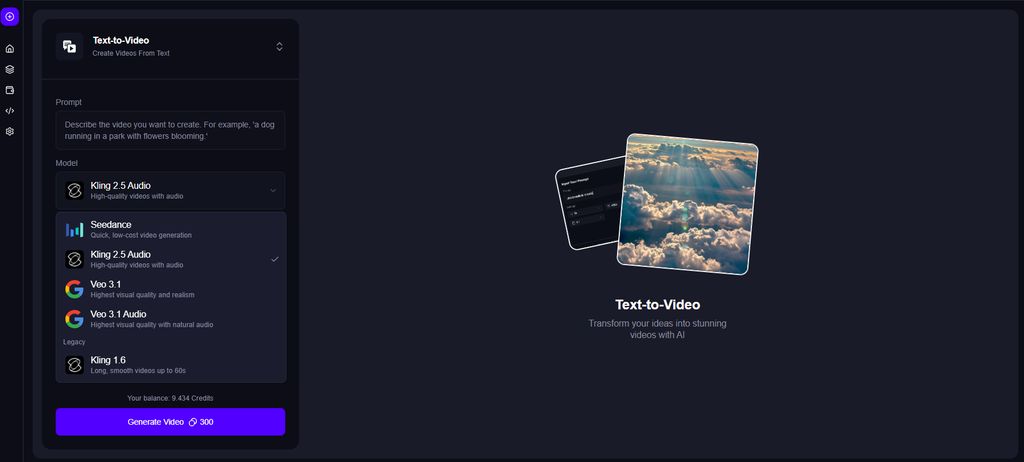1024x462 pixels.
Task: Choose Kling 2.5 Audio in the model list
Action: (170, 259)
